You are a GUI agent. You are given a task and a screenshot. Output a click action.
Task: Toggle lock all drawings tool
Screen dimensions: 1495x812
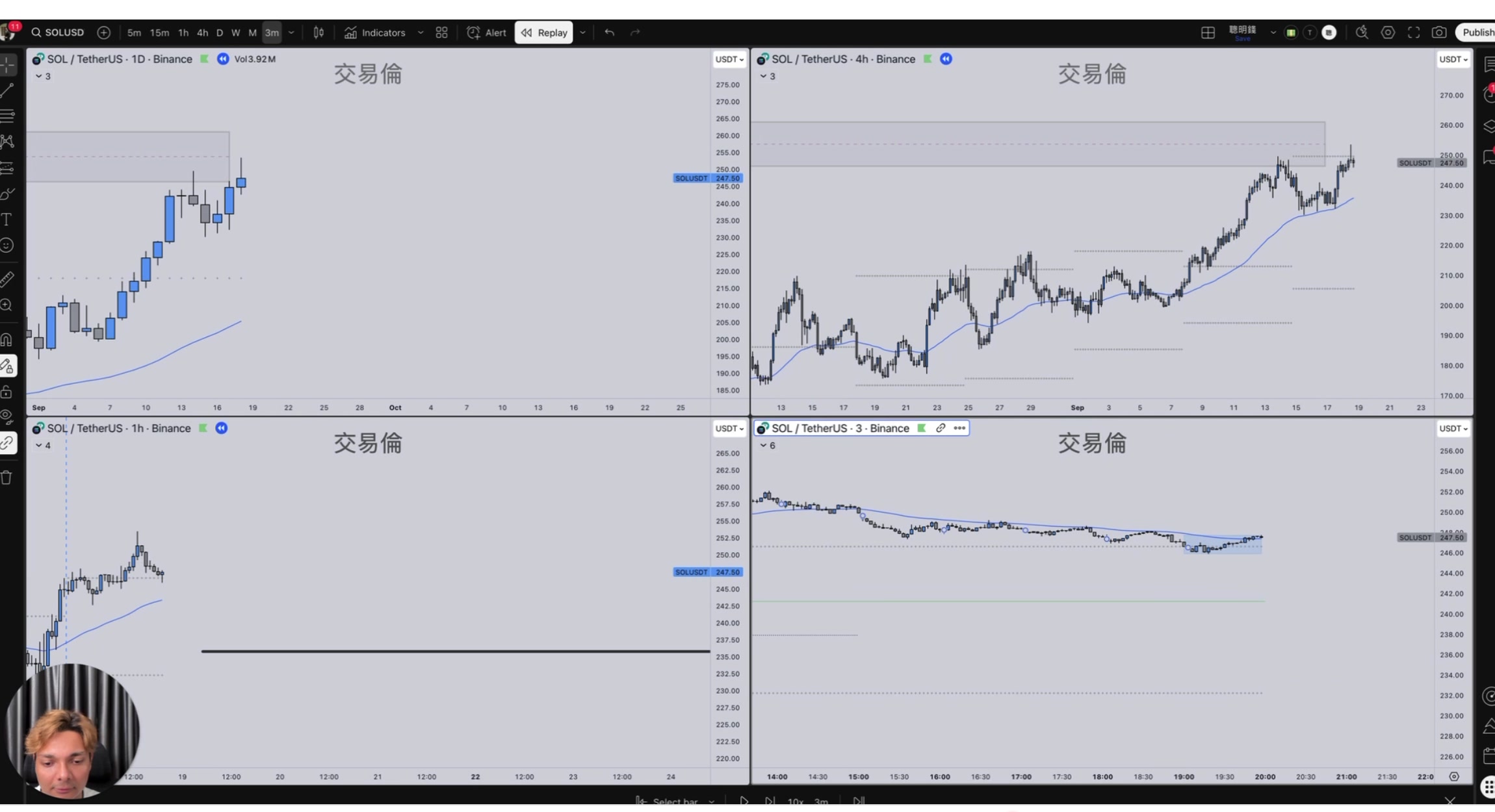[x=7, y=392]
